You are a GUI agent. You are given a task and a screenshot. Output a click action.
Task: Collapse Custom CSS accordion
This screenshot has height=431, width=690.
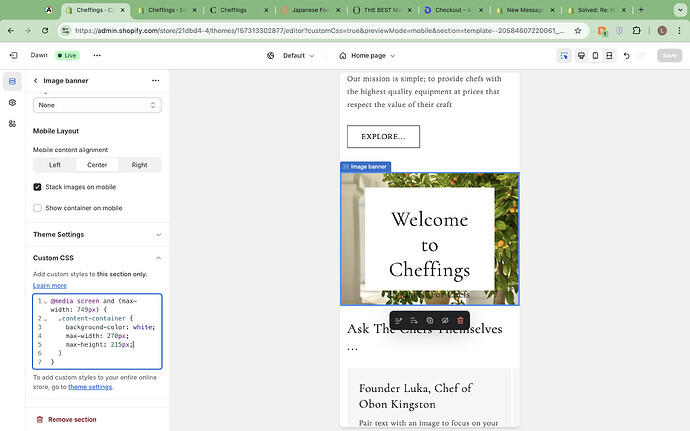[x=97, y=258]
